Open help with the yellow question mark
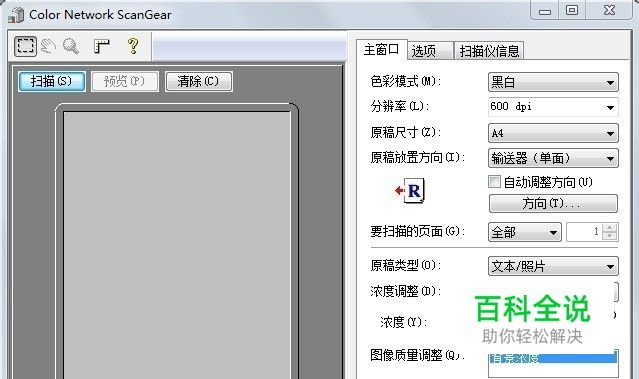Screen dimensions: 639x379 [133, 46]
